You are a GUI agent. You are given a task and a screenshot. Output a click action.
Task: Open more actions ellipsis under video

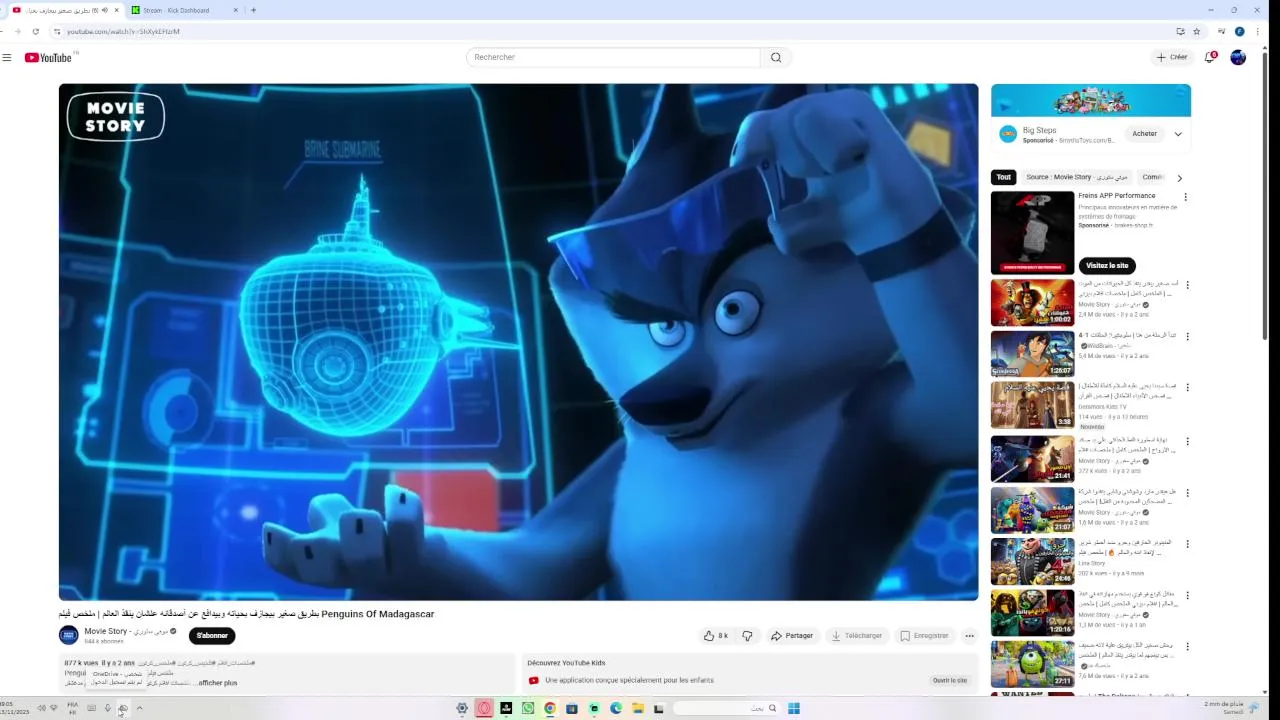coord(969,635)
